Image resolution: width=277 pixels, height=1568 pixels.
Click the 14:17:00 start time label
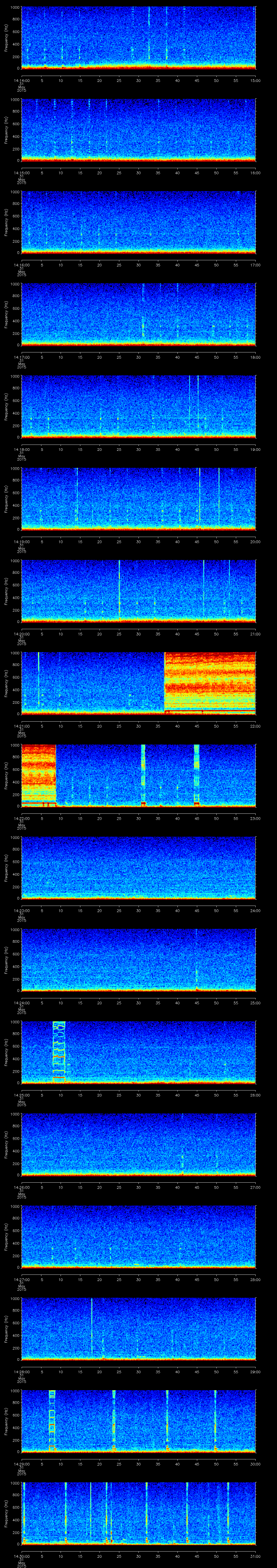(21, 357)
